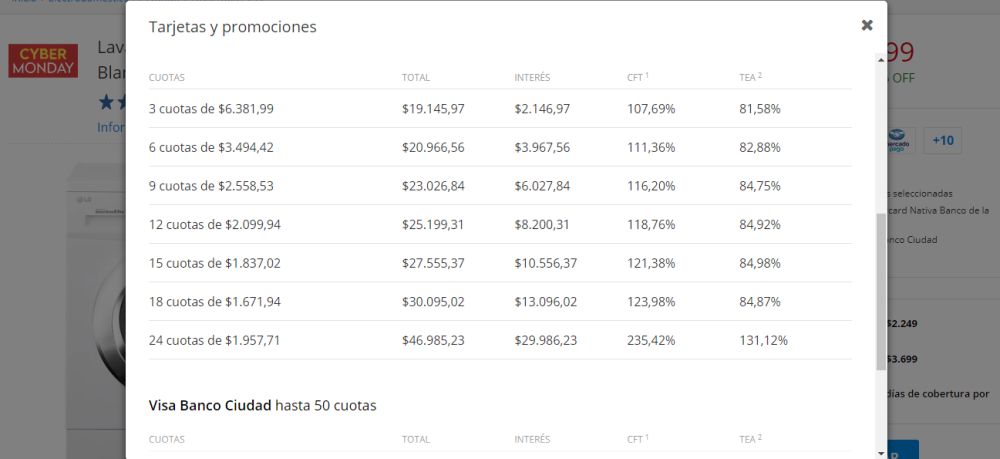Click the Visa Banco Ciudad hasta 50 cuotas heading
The width and height of the screenshot is (1000, 459).
262,405
